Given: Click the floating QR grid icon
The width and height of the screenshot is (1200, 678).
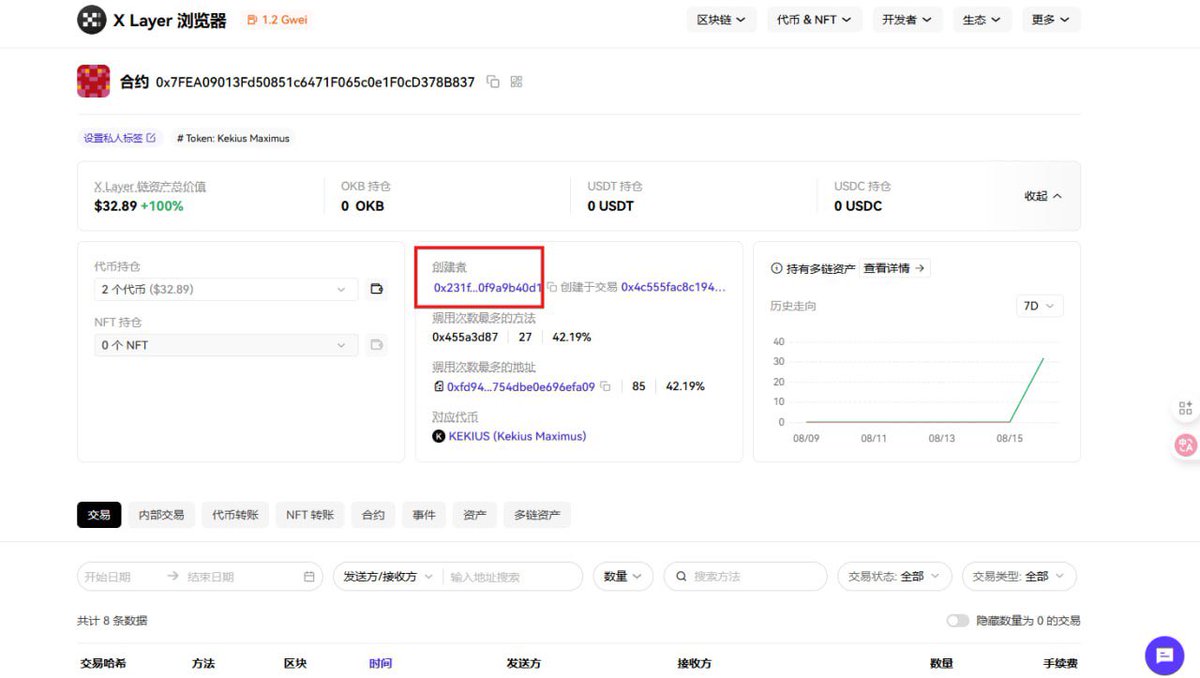Looking at the screenshot, I should click(x=1185, y=408).
